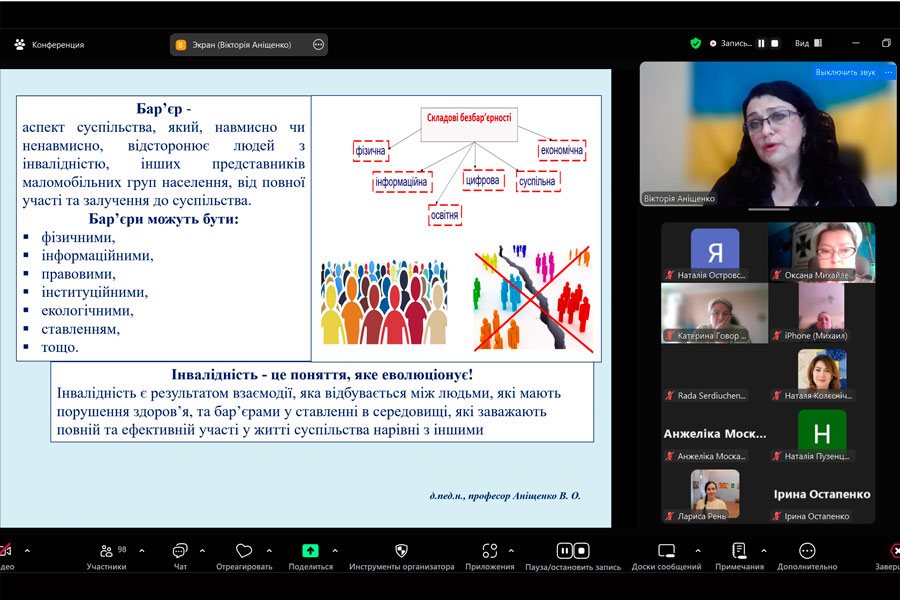Click the crossed-out divided people image
This screenshot has height=600, width=900.
(532, 298)
